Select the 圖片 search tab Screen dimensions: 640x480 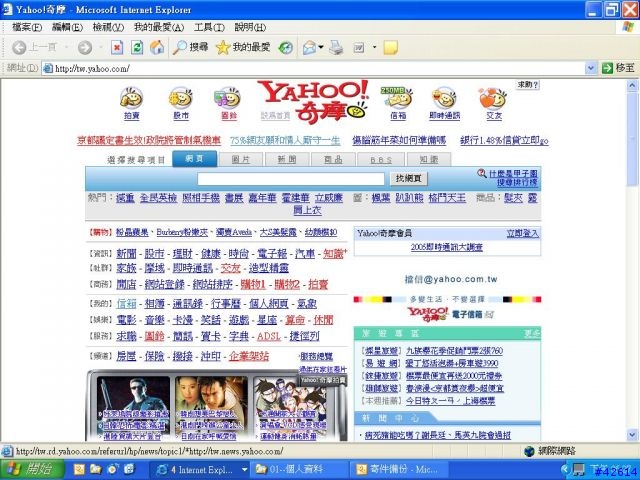point(241,159)
